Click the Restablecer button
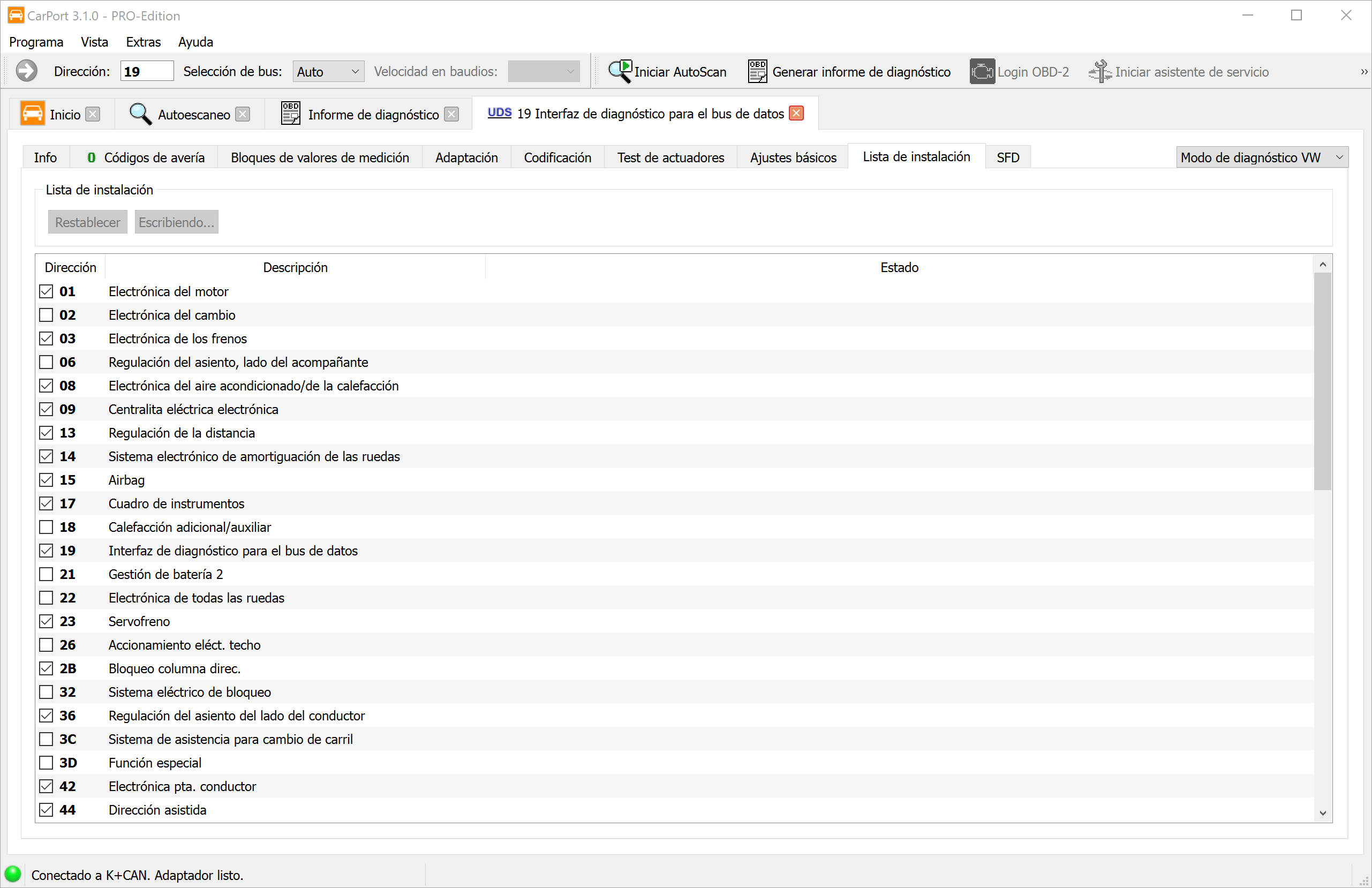The width and height of the screenshot is (1372, 888). pos(88,222)
